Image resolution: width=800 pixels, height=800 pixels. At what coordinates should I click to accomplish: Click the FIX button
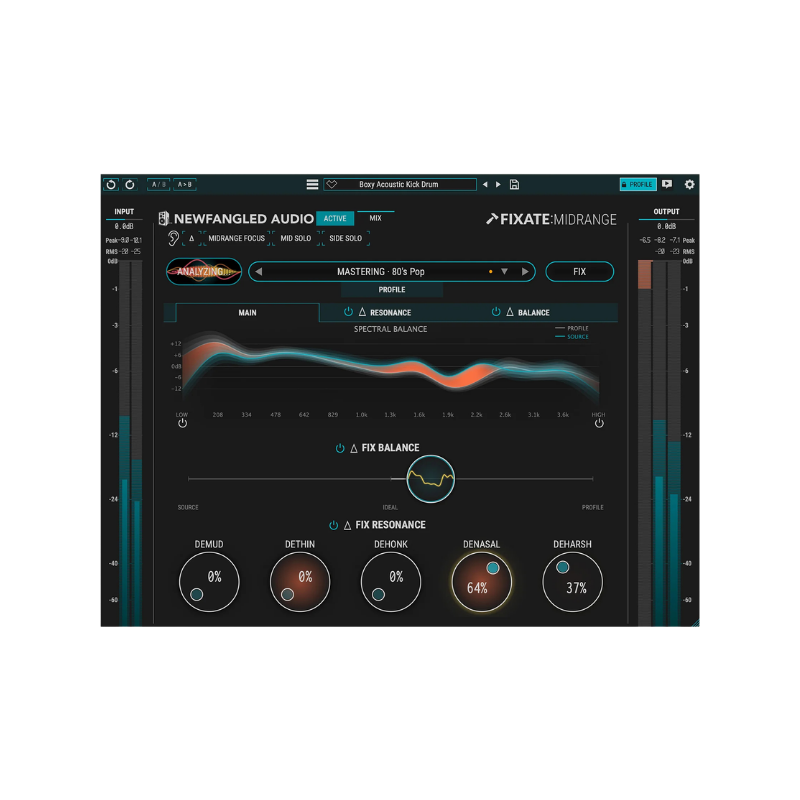(580, 271)
